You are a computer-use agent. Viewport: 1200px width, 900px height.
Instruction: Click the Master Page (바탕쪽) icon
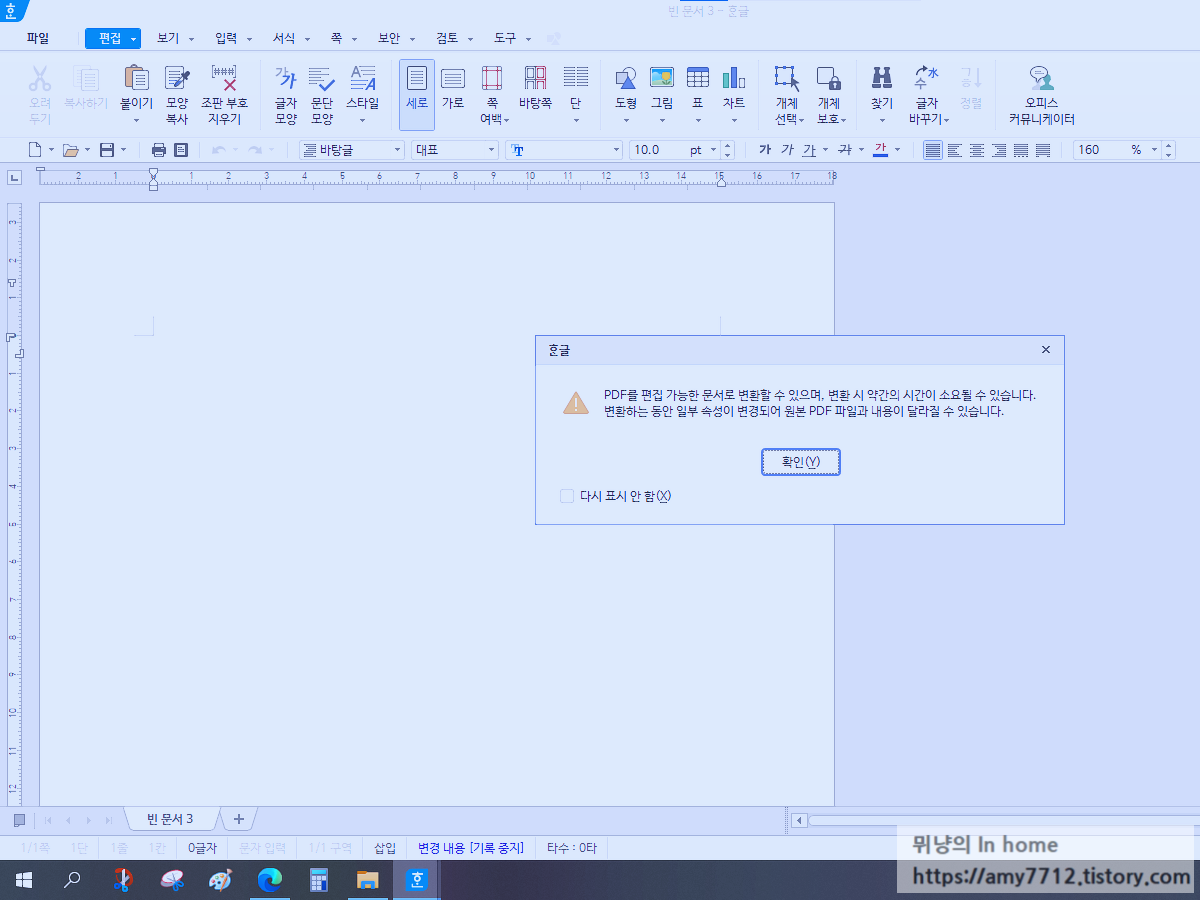[535, 79]
